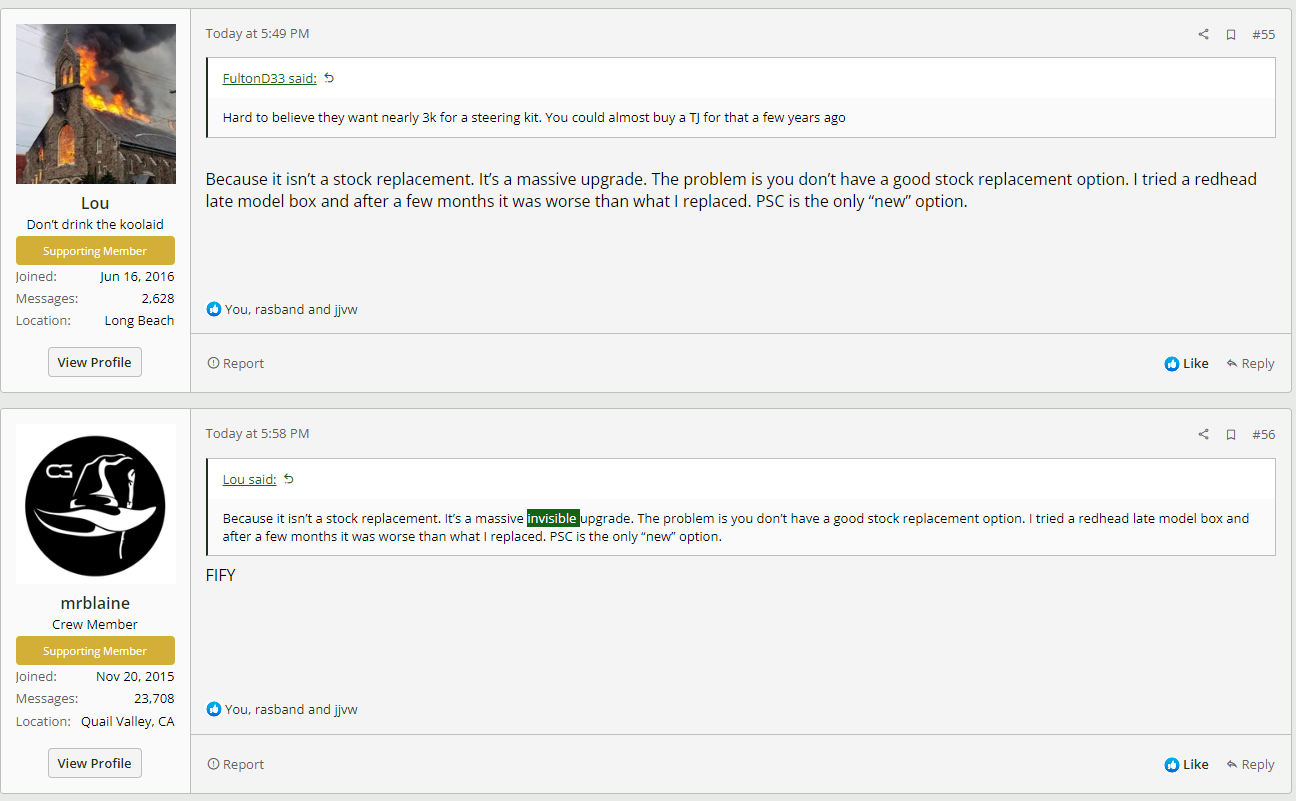Open Lou's burning church avatar

tap(96, 104)
